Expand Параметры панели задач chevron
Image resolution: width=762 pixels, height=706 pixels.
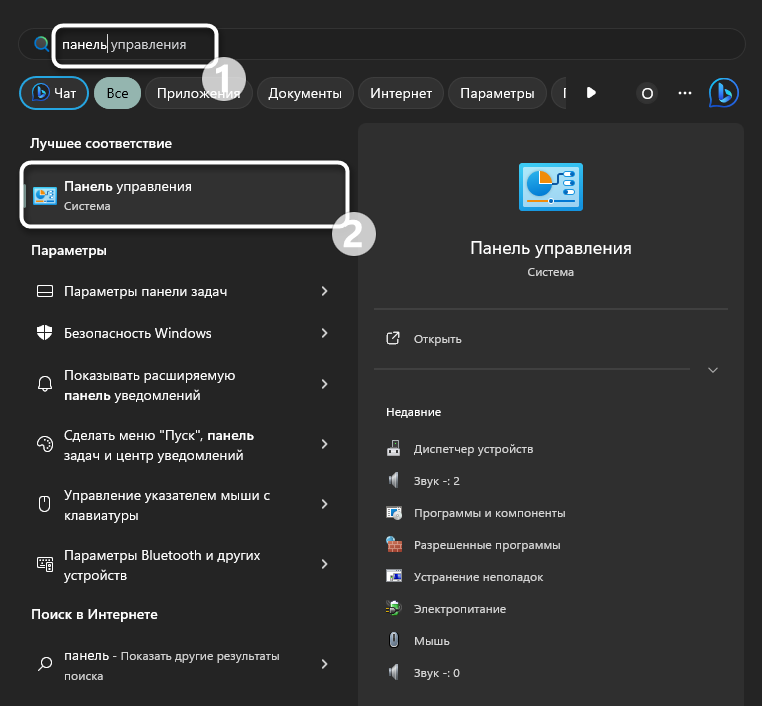(x=324, y=291)
